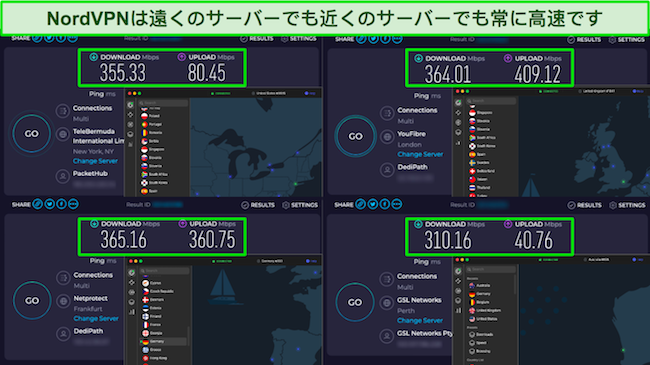Open SETTINGS in Perth speedtest header
The image size is (650, 365).
(x=628, y=205)
